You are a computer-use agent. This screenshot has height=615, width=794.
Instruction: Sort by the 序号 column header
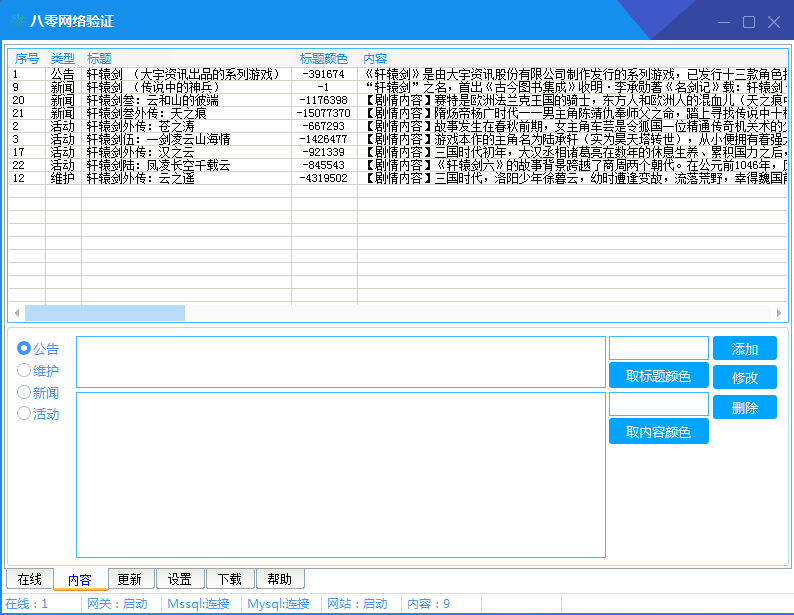[27, 59]
